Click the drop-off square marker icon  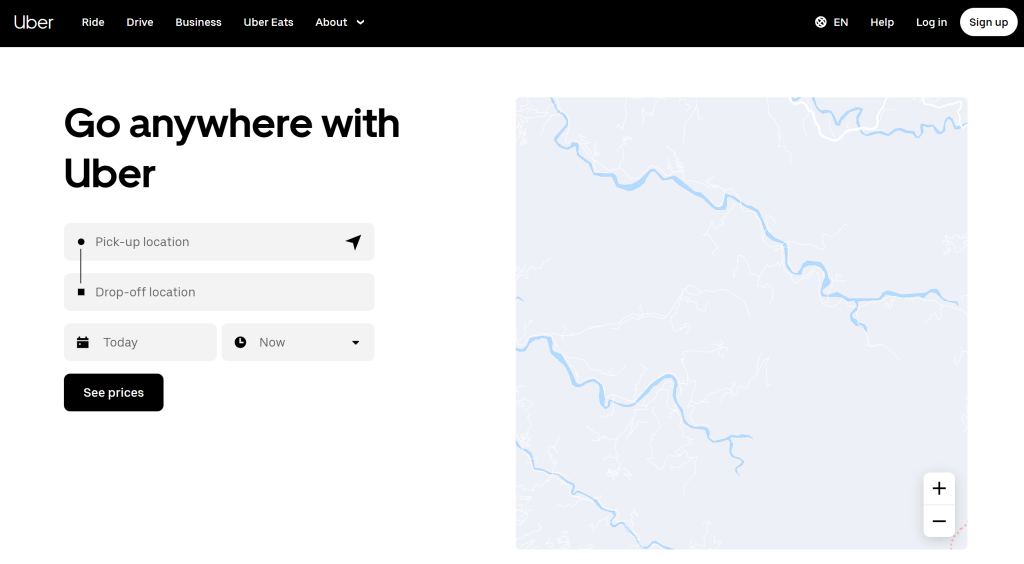81,292
